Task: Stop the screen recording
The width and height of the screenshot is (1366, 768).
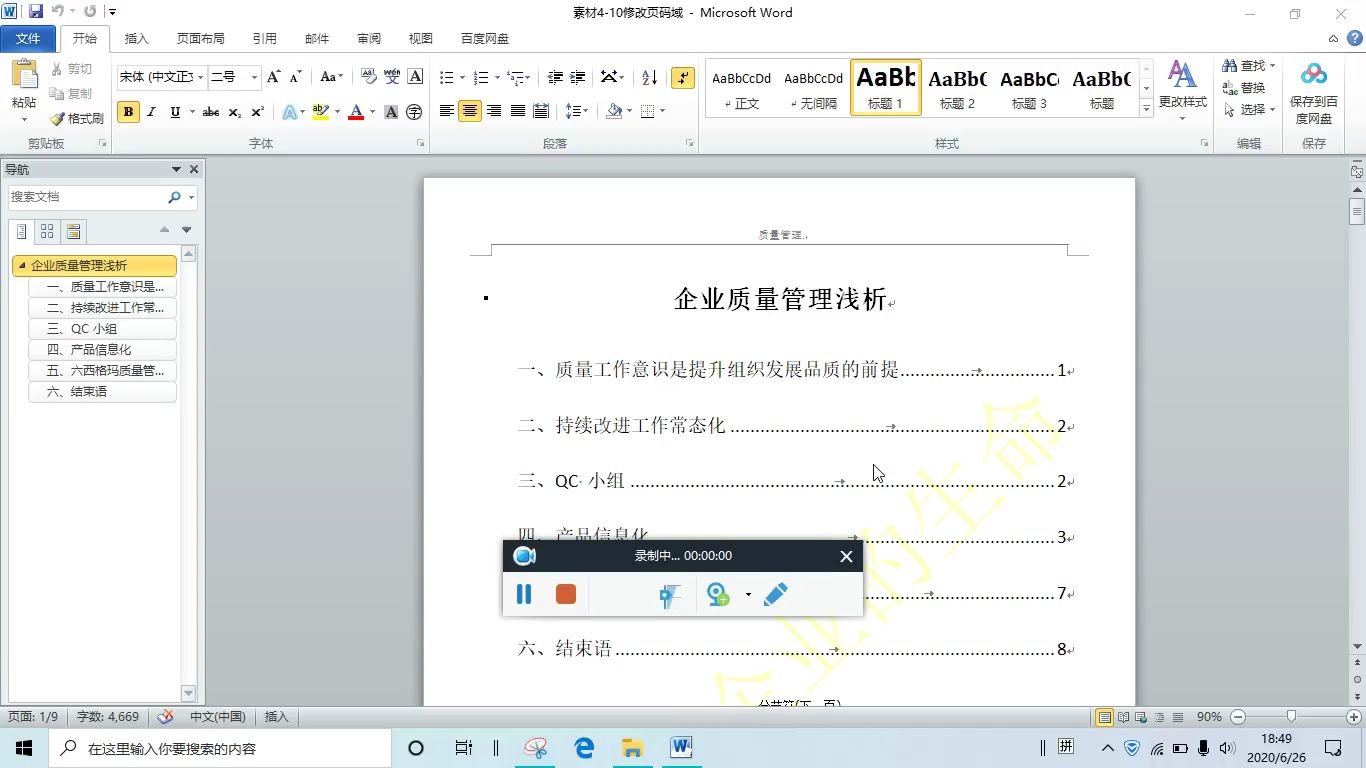Action: coord(566,595)
